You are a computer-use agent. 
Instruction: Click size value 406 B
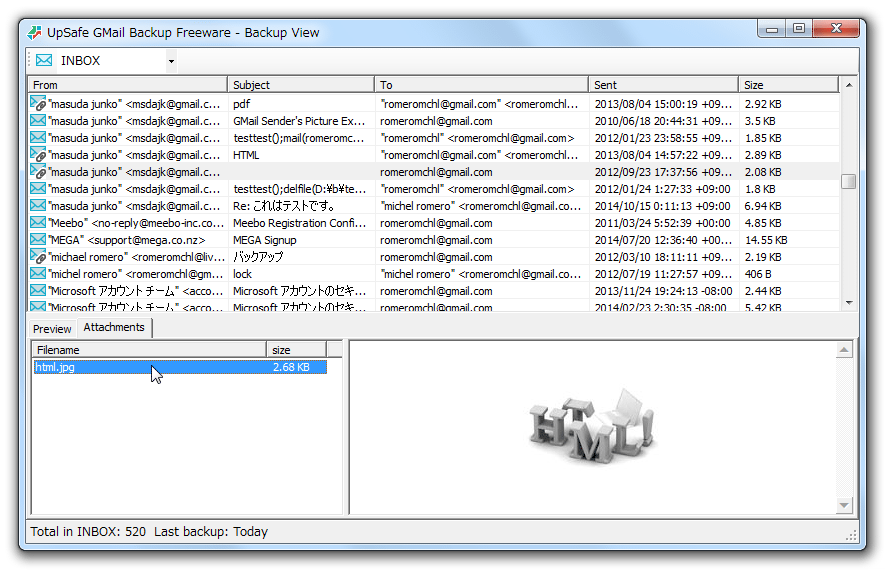point(758,274)
